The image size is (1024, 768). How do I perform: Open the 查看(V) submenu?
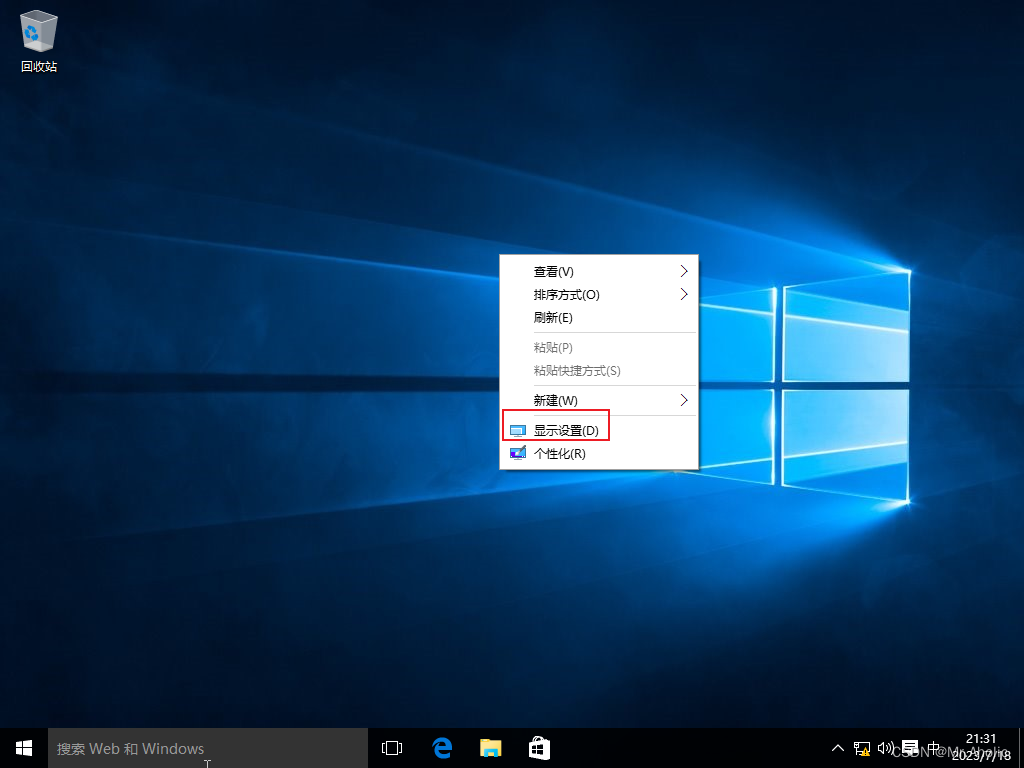(599, 272)
